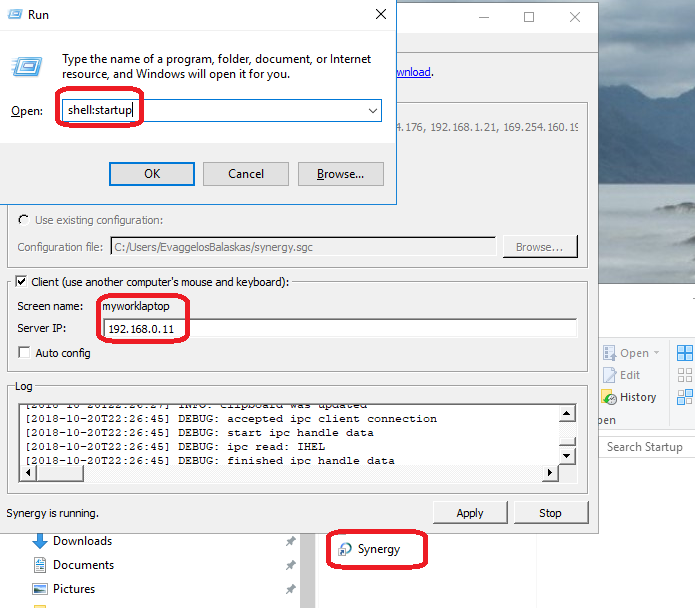Image resolution: width=695 pixels, height=608 pixels.
Task: Select 'Use existing configuration' radio button
Action: pos(24,220)
